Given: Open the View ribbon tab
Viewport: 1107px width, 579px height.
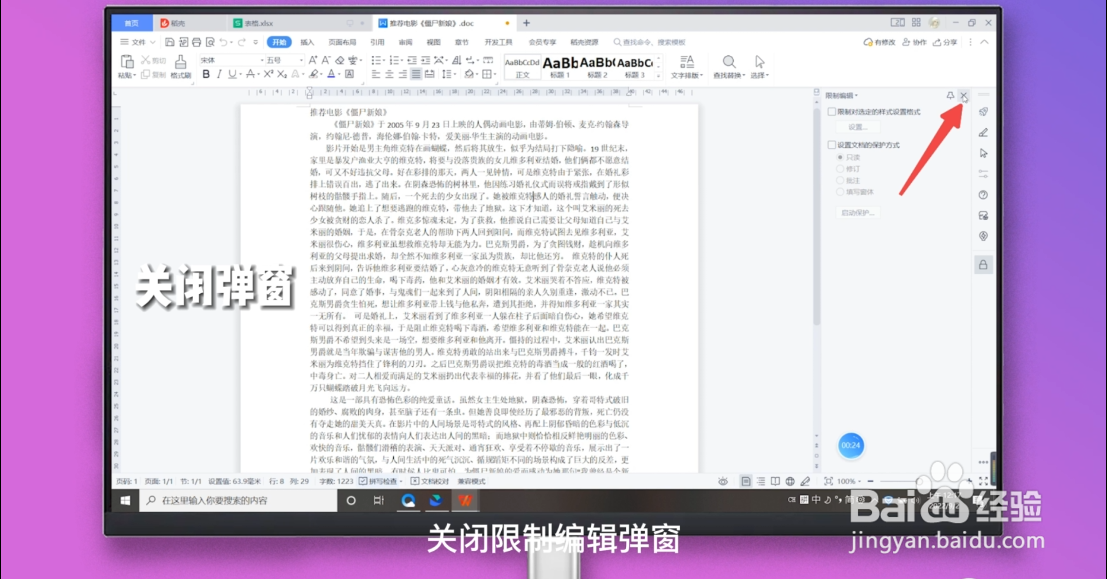Looking at the screenshot, I should point(433,42).
